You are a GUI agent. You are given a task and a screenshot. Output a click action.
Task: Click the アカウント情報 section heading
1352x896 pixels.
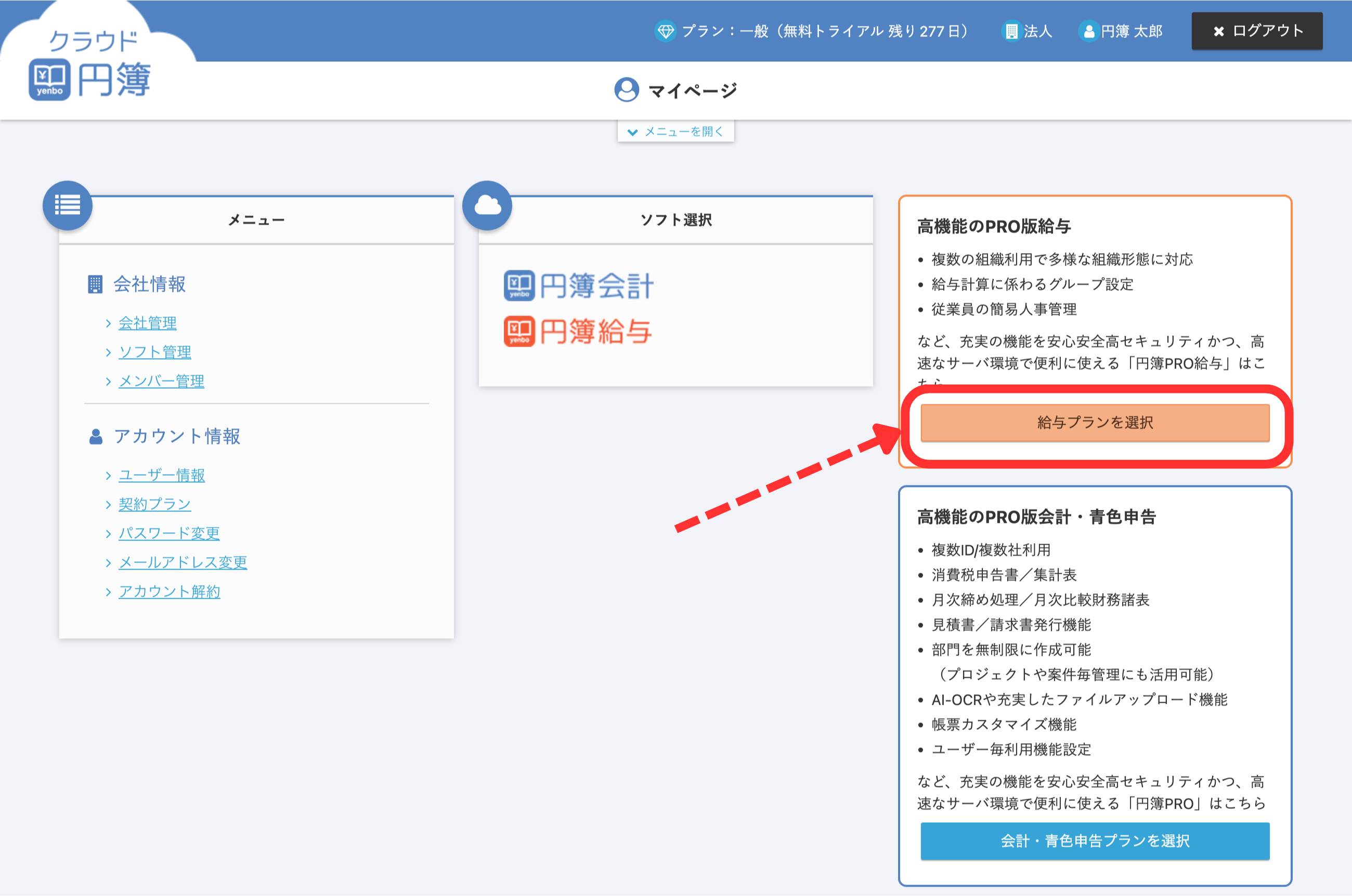point(177,437)
